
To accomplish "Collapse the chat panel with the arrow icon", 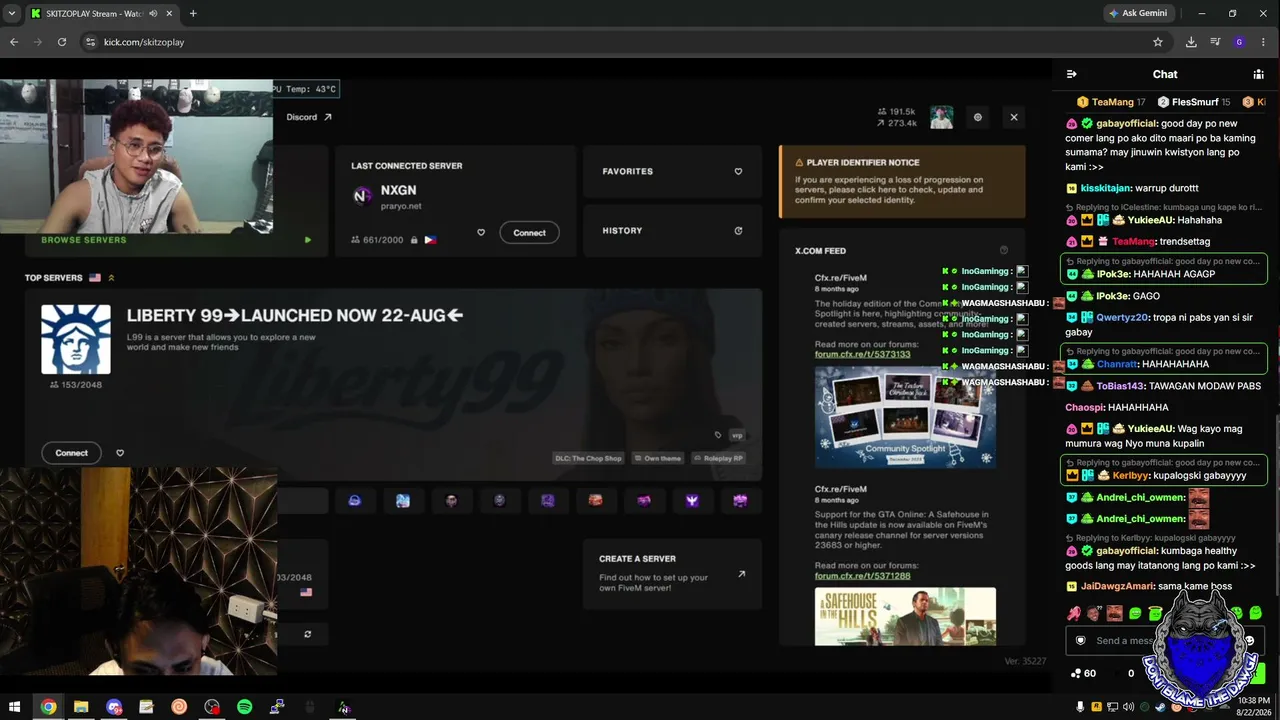I will (1072, 74).
